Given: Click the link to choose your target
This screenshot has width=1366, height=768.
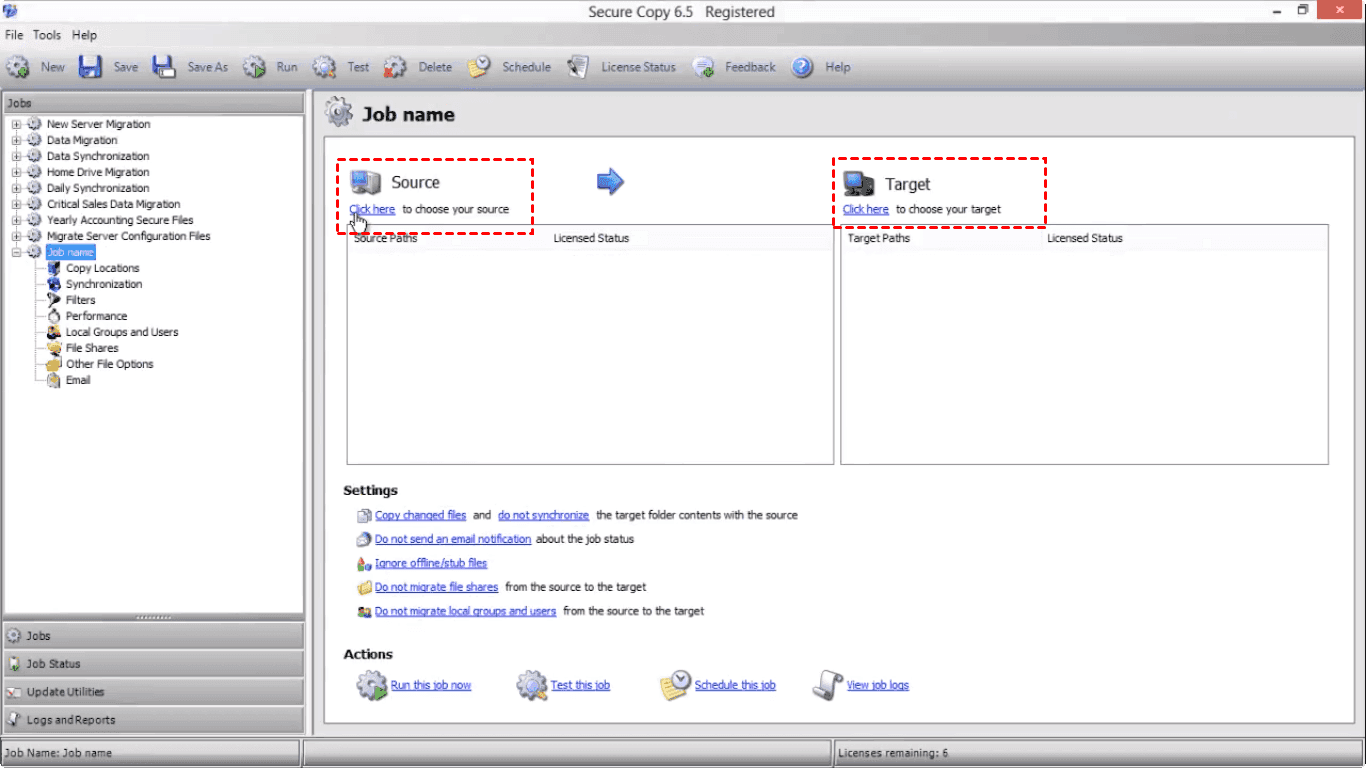Looking at the screenshot, I should (865, 209).
